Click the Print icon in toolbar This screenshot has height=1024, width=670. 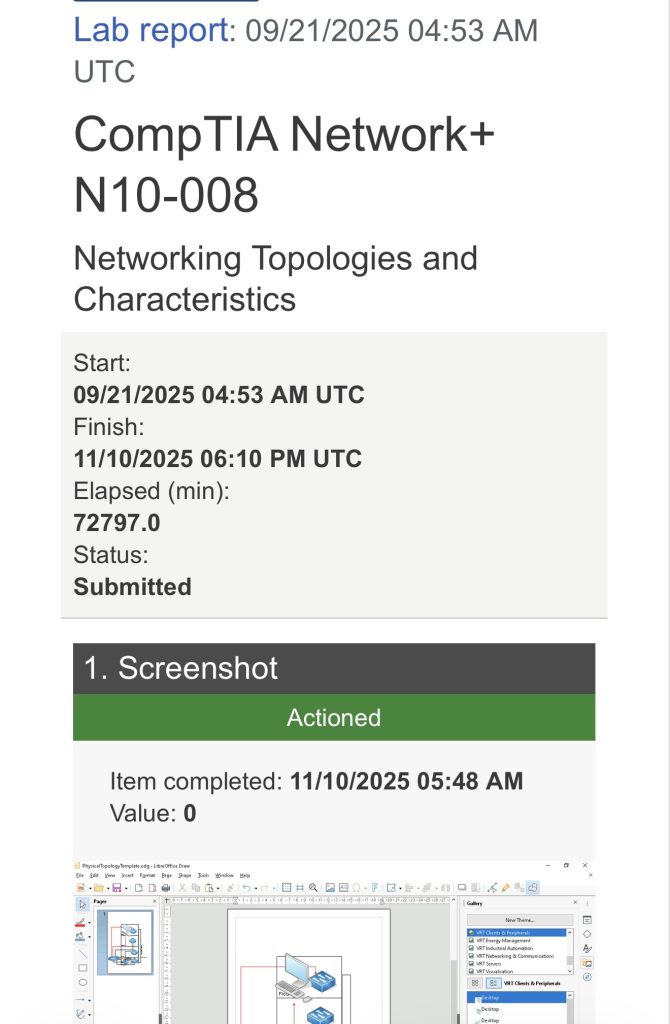coord(166,888)
